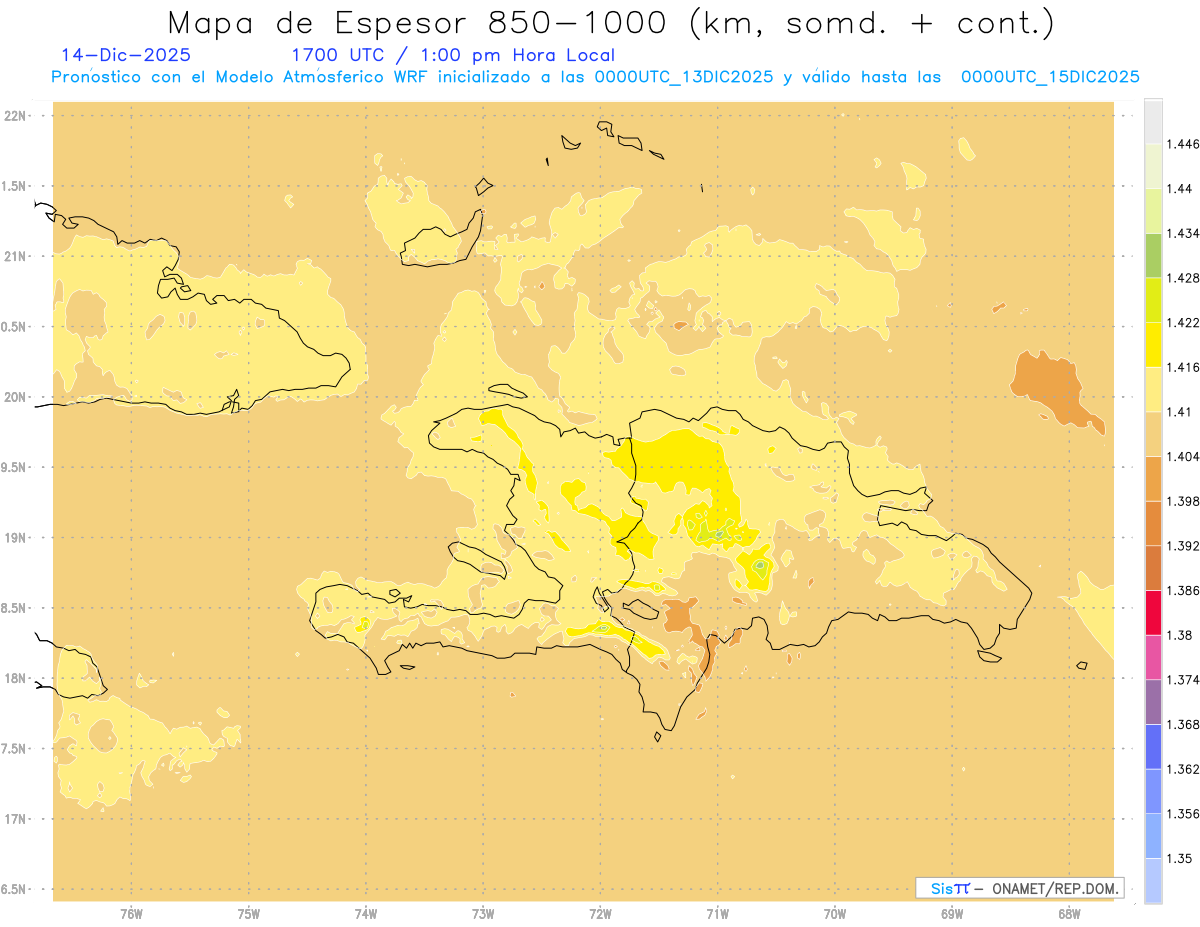Viewport: 1200px width, 927px height.
Task: Click the '76W' longitude axis label
Action: pyautogui.click(x=131, y=914)
